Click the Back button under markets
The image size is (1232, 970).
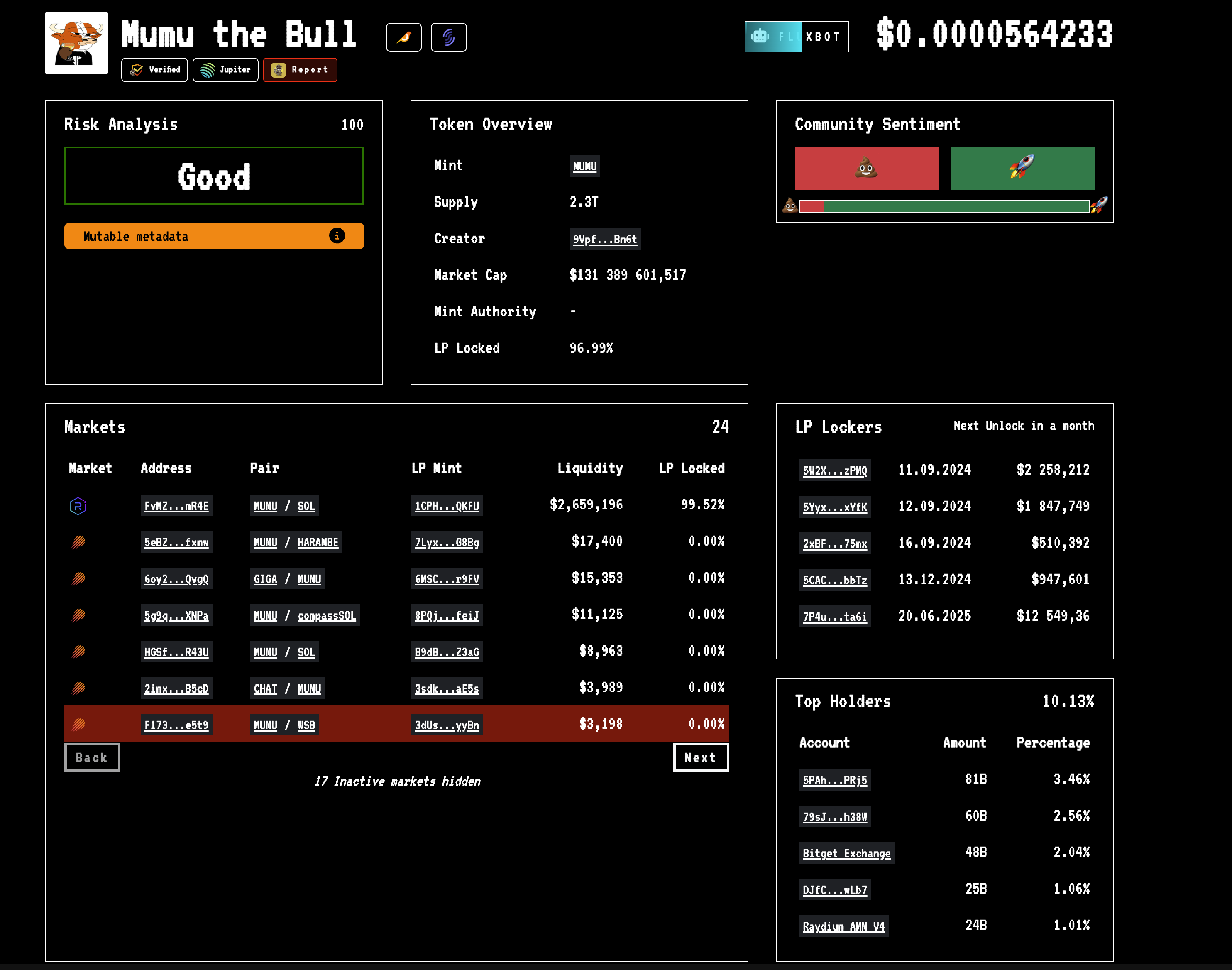point(92,757)
